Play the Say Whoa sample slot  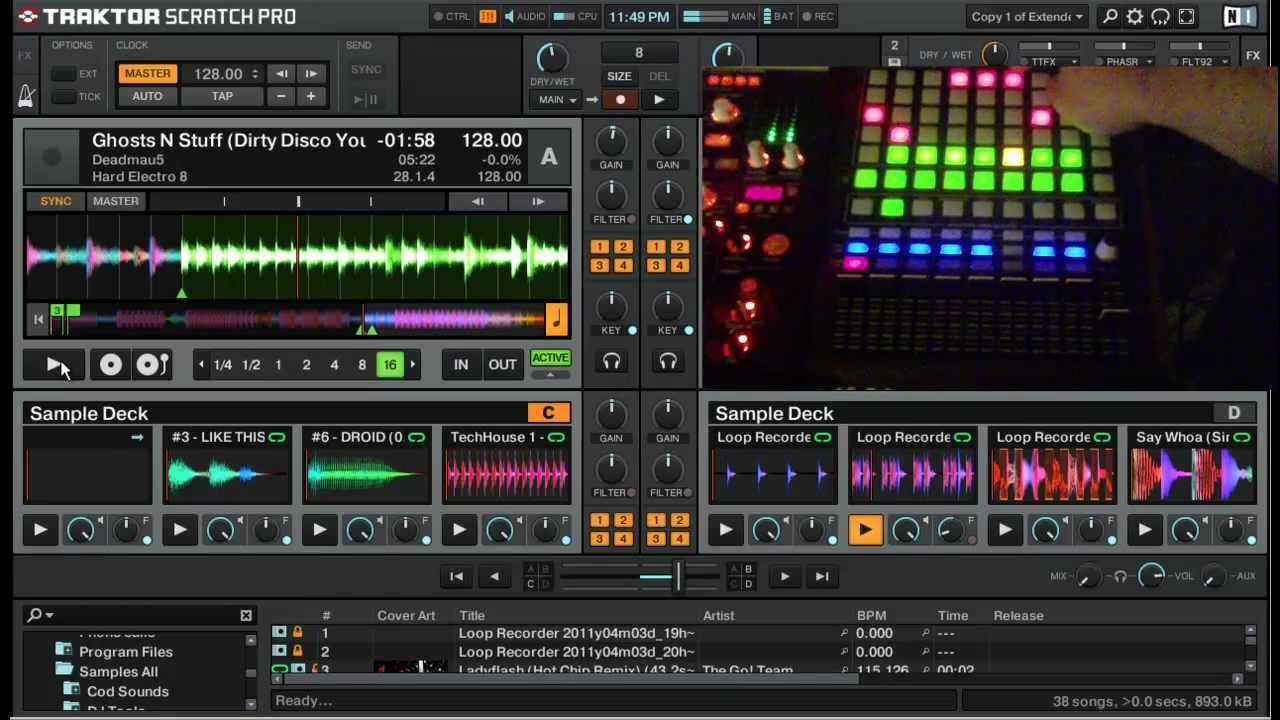pyautogui.click(x=1144, y=530)
